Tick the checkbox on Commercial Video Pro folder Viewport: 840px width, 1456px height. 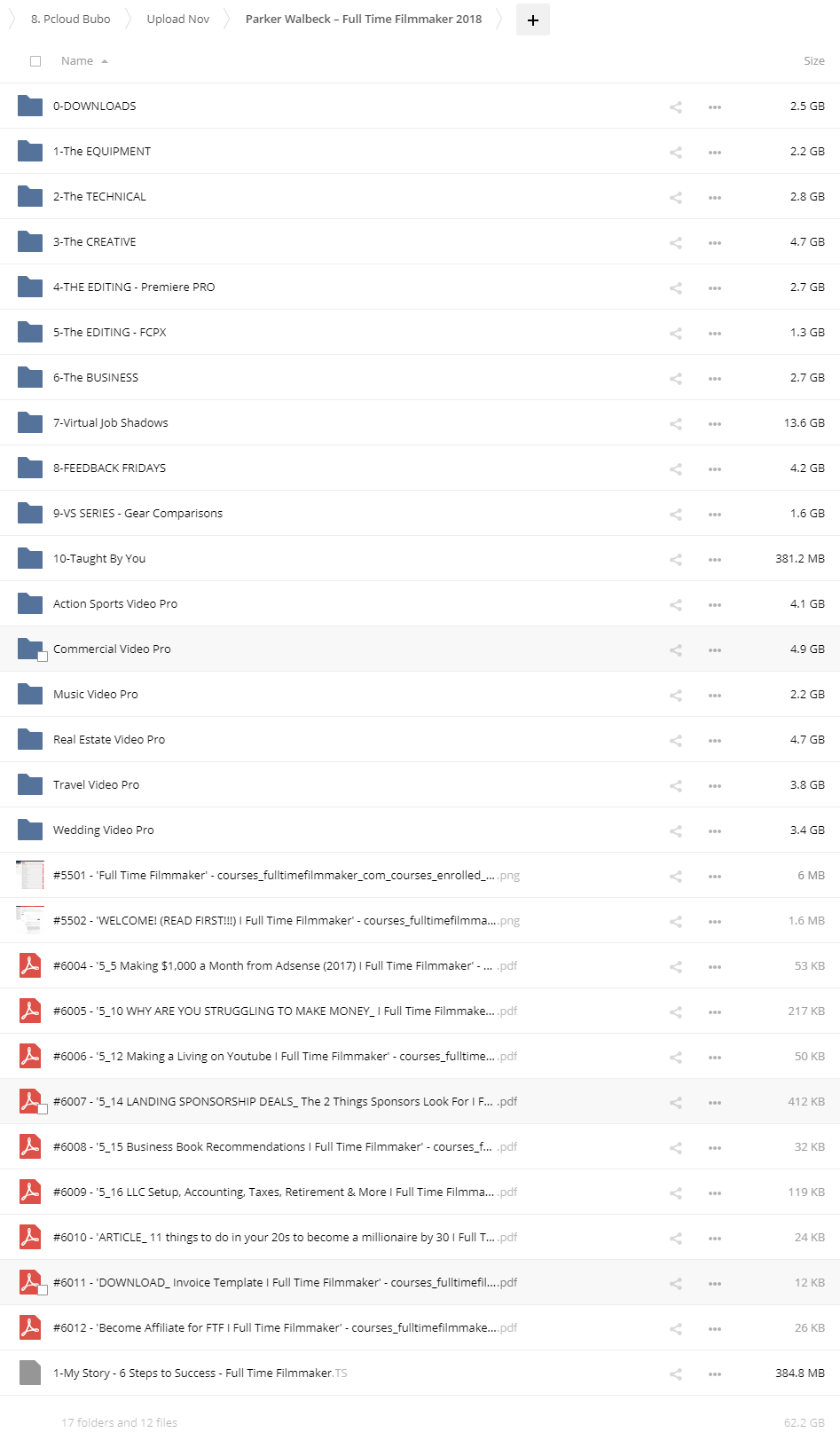coord(43,657)
